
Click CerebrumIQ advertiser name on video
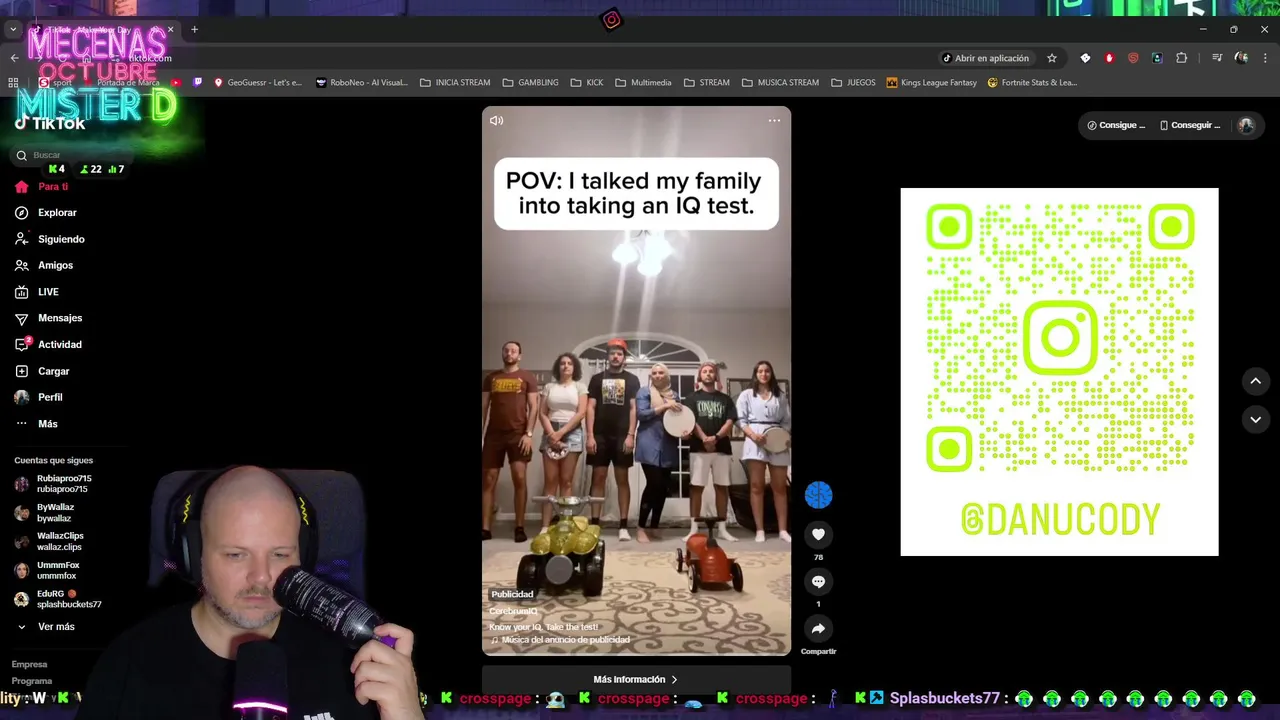pos(513,611)
